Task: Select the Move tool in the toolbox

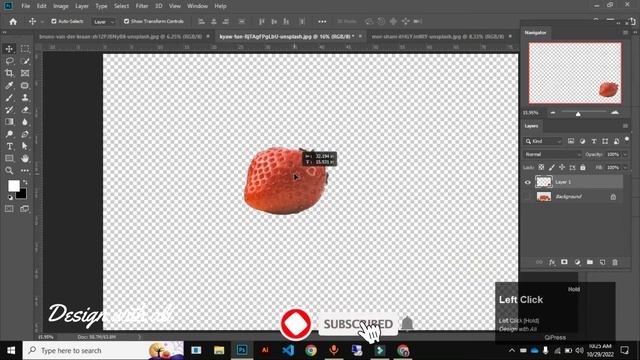Action: 9,49
